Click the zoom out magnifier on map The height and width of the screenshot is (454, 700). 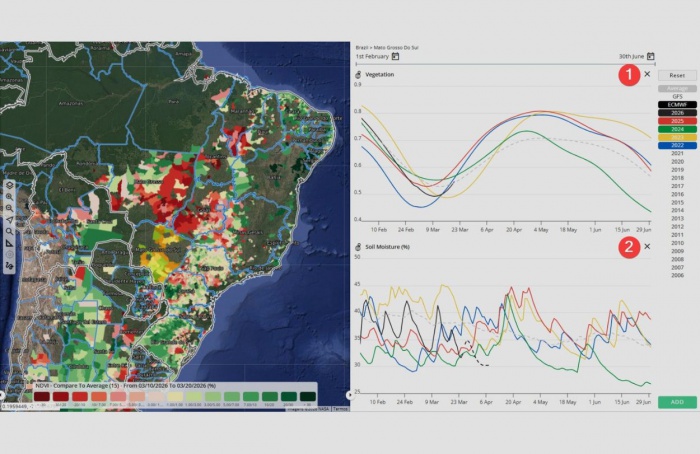click(9, 208)
